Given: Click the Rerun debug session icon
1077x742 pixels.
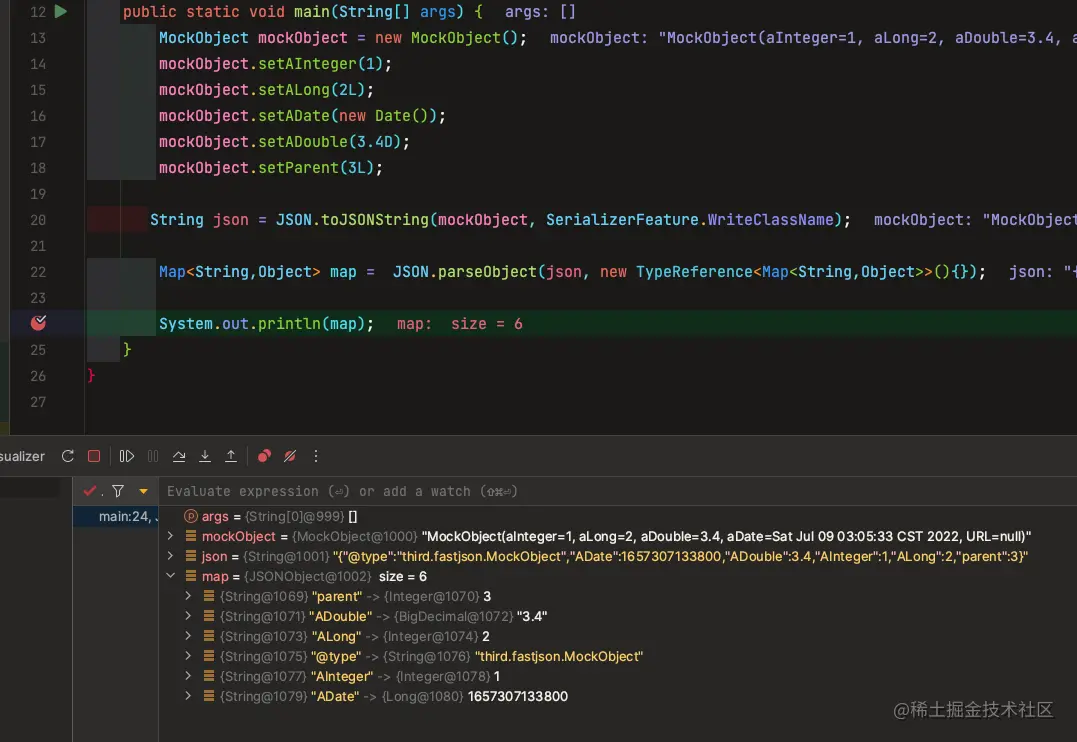Looking at the screenshot, I should [68, 456].
